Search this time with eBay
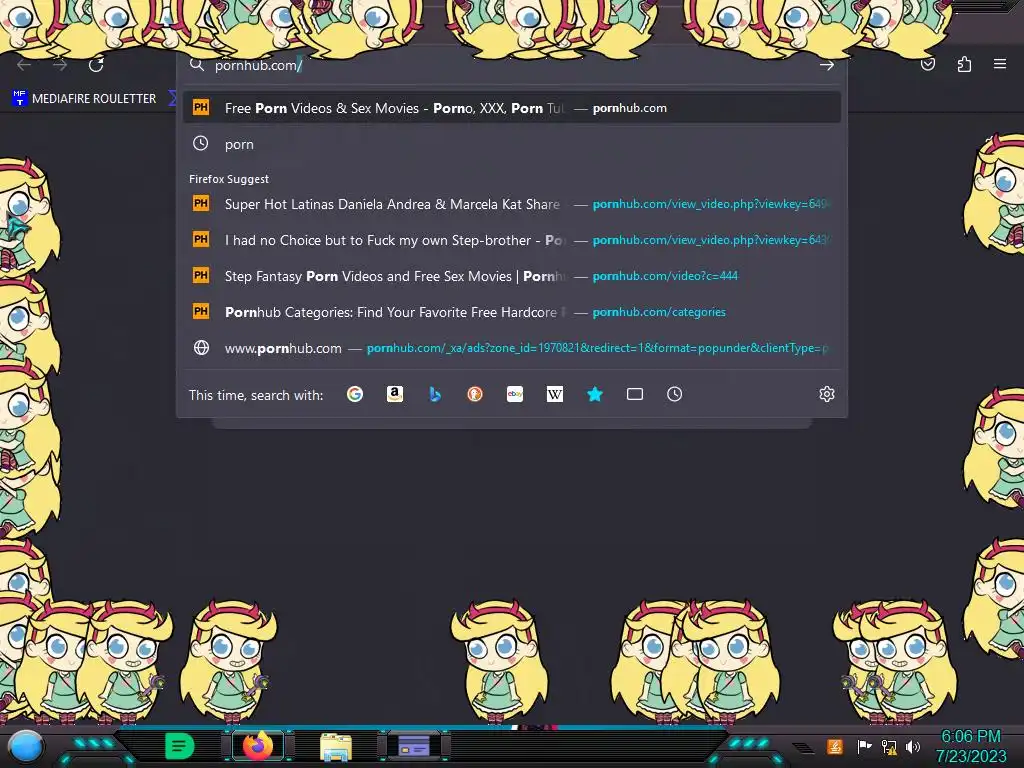The image size is (1024, 768). tap(515, 394)
